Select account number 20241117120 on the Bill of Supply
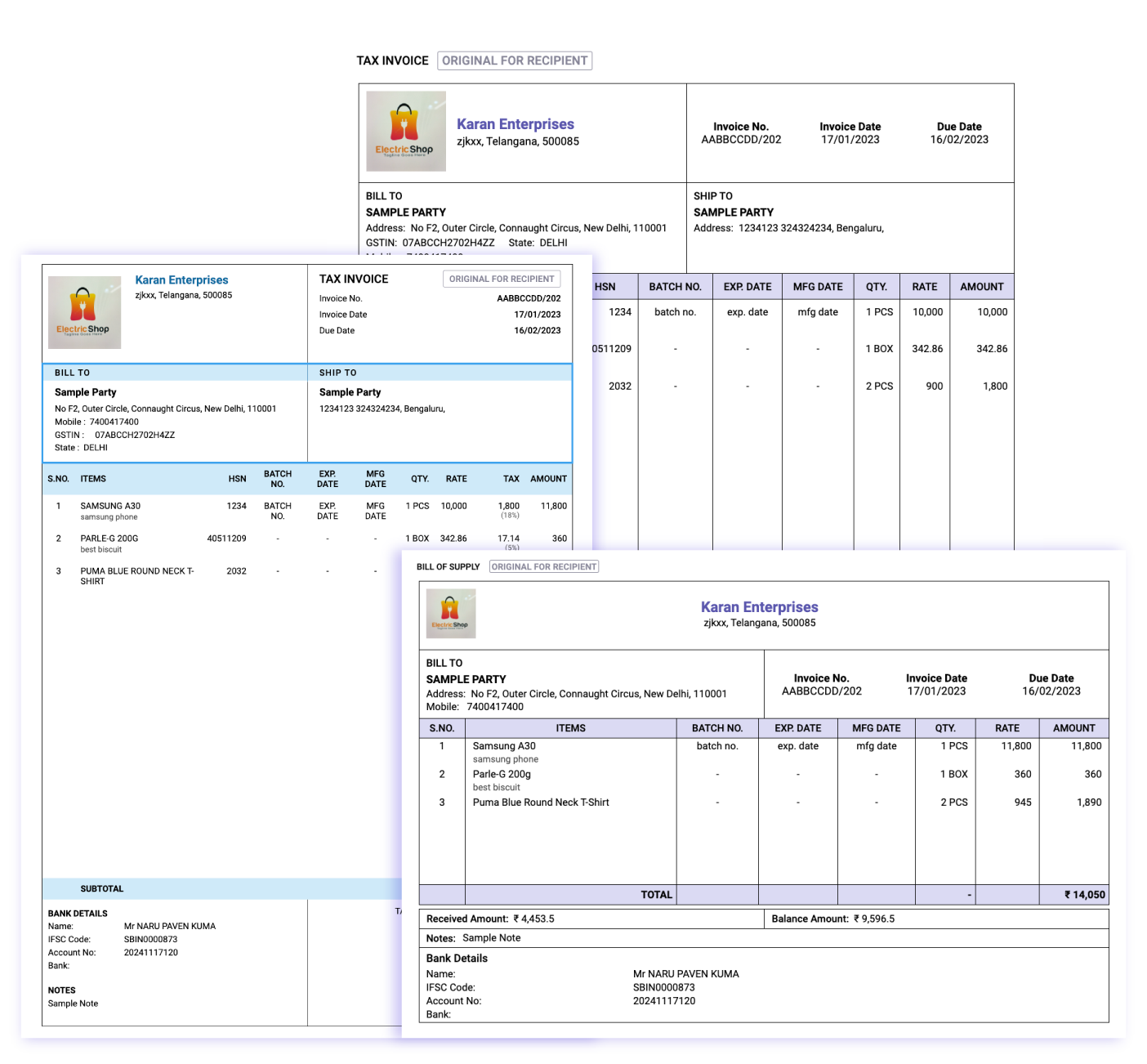Image resolution: width=1147 pixels, height=1064 pixels. [664, 1001]
